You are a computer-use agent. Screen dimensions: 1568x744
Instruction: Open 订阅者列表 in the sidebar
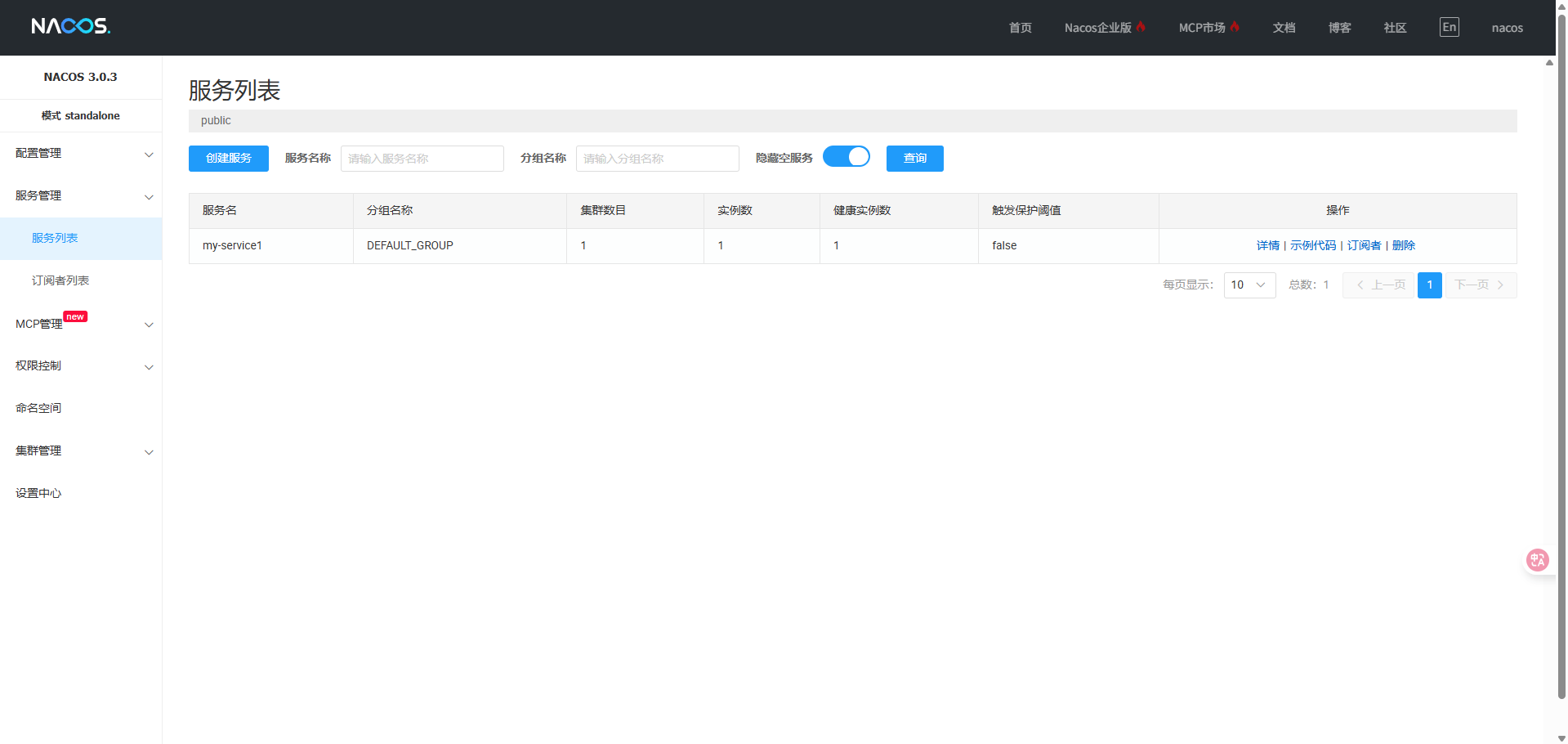60,280
